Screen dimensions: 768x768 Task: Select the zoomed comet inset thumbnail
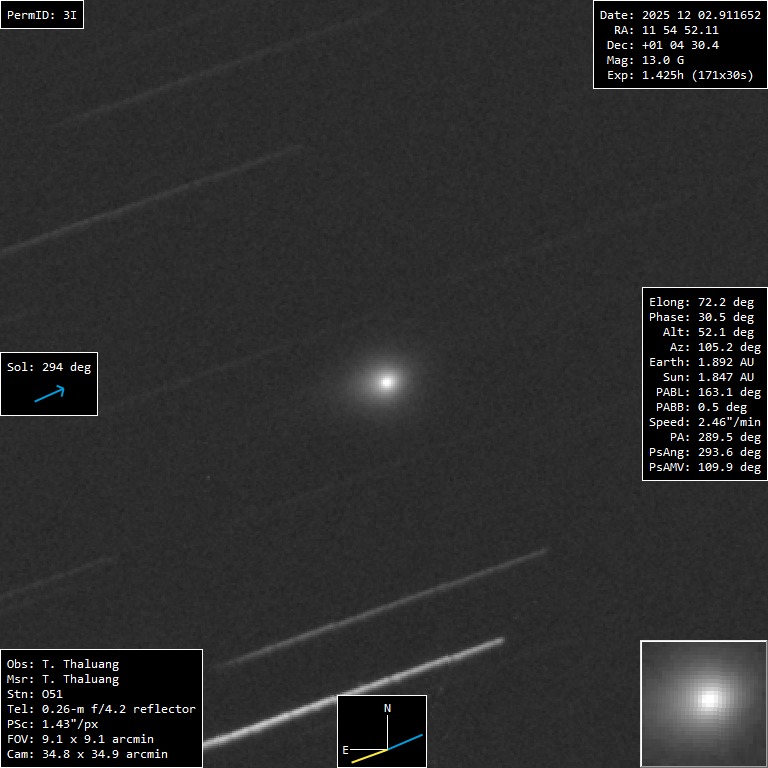pos(703,703)
